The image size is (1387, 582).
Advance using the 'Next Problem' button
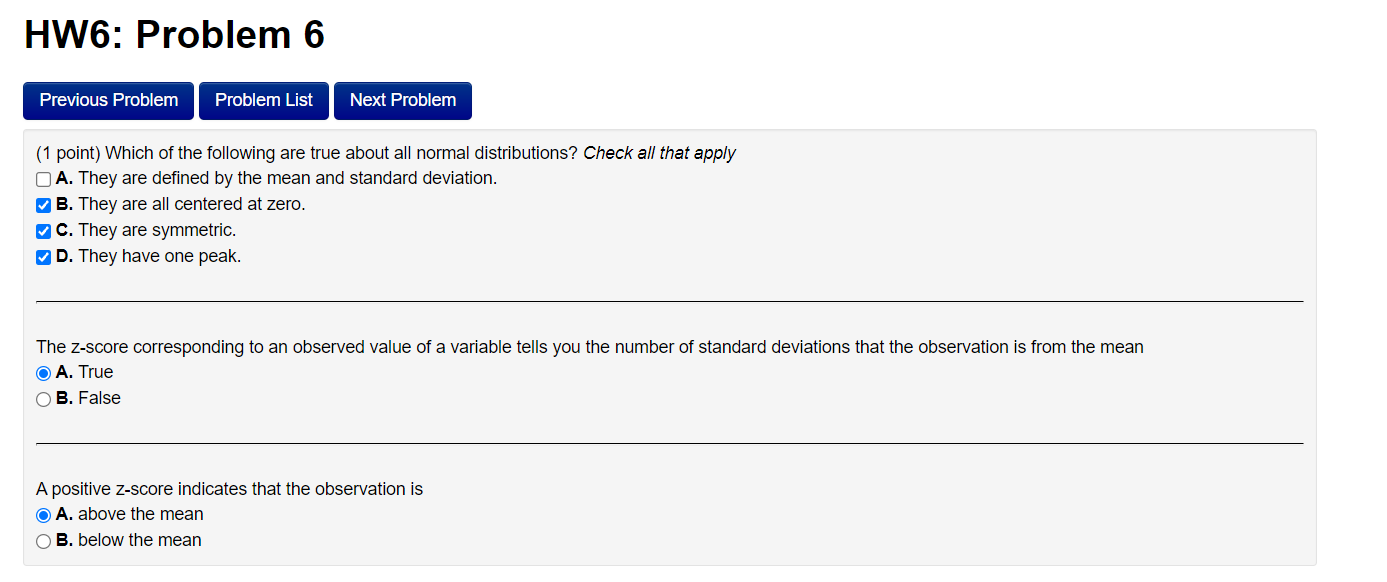click(x=402, y=100)
